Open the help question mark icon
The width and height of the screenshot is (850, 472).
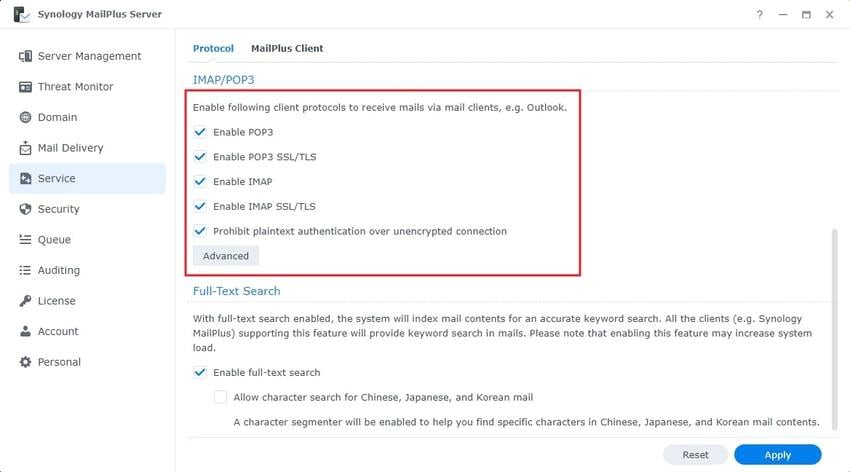[760, 15]
